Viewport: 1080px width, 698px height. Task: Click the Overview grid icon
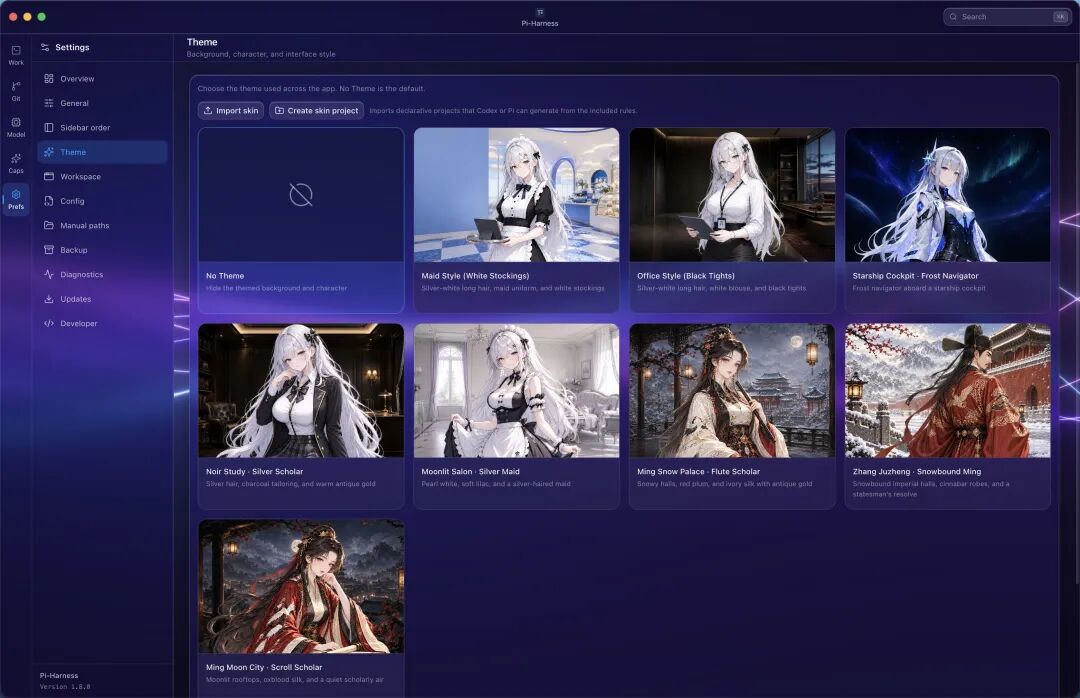pos(49,79)
